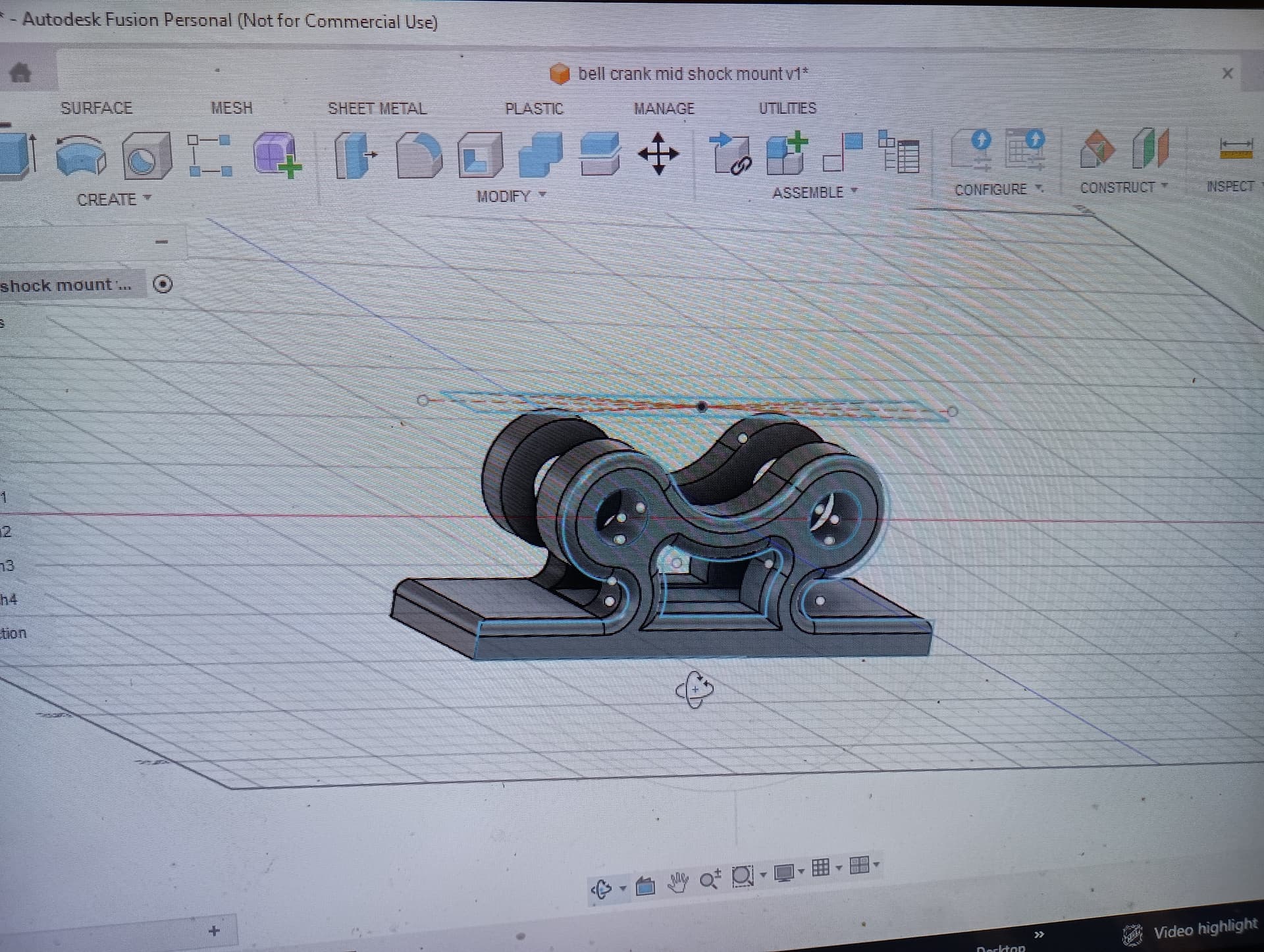1264x952 pixels.
Task: Select the Revolve tool in Create group
Action: (x=80, y=156)
